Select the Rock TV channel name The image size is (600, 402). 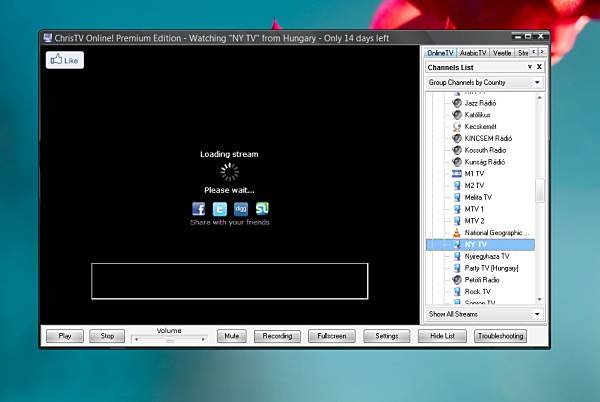[x=477, y=292]
